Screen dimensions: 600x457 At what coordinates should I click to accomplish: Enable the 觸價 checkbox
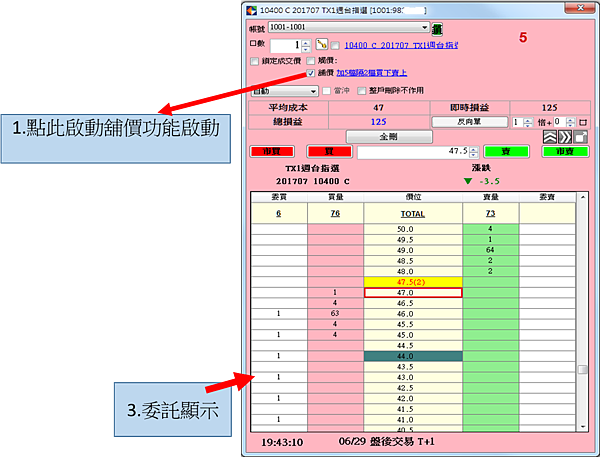click(x=311, y=61)
